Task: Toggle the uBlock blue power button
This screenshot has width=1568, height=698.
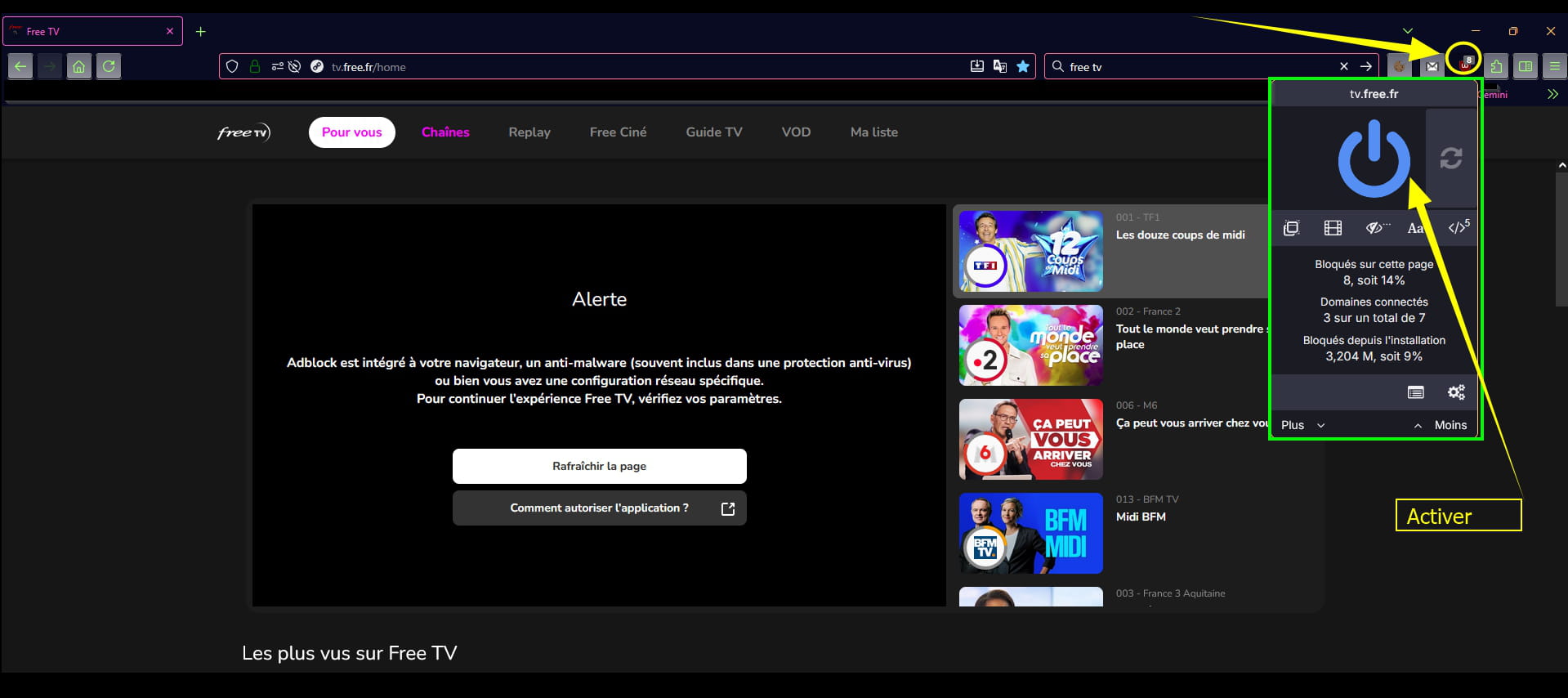Action: [1374, 158]
